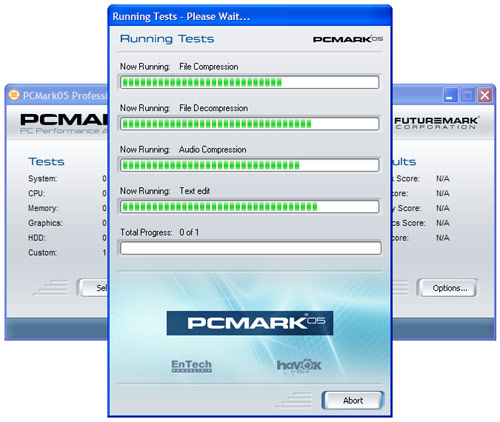
Task: Maximize the PCMark05 Professional window
Action: [468, 95]
